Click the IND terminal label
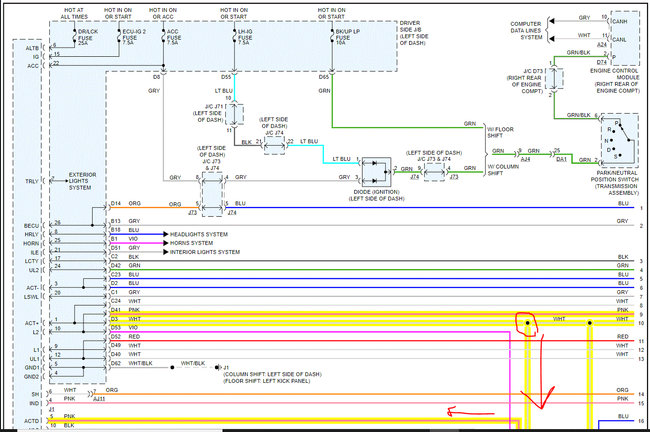The image size is (650, 432). tap(34, 403)
